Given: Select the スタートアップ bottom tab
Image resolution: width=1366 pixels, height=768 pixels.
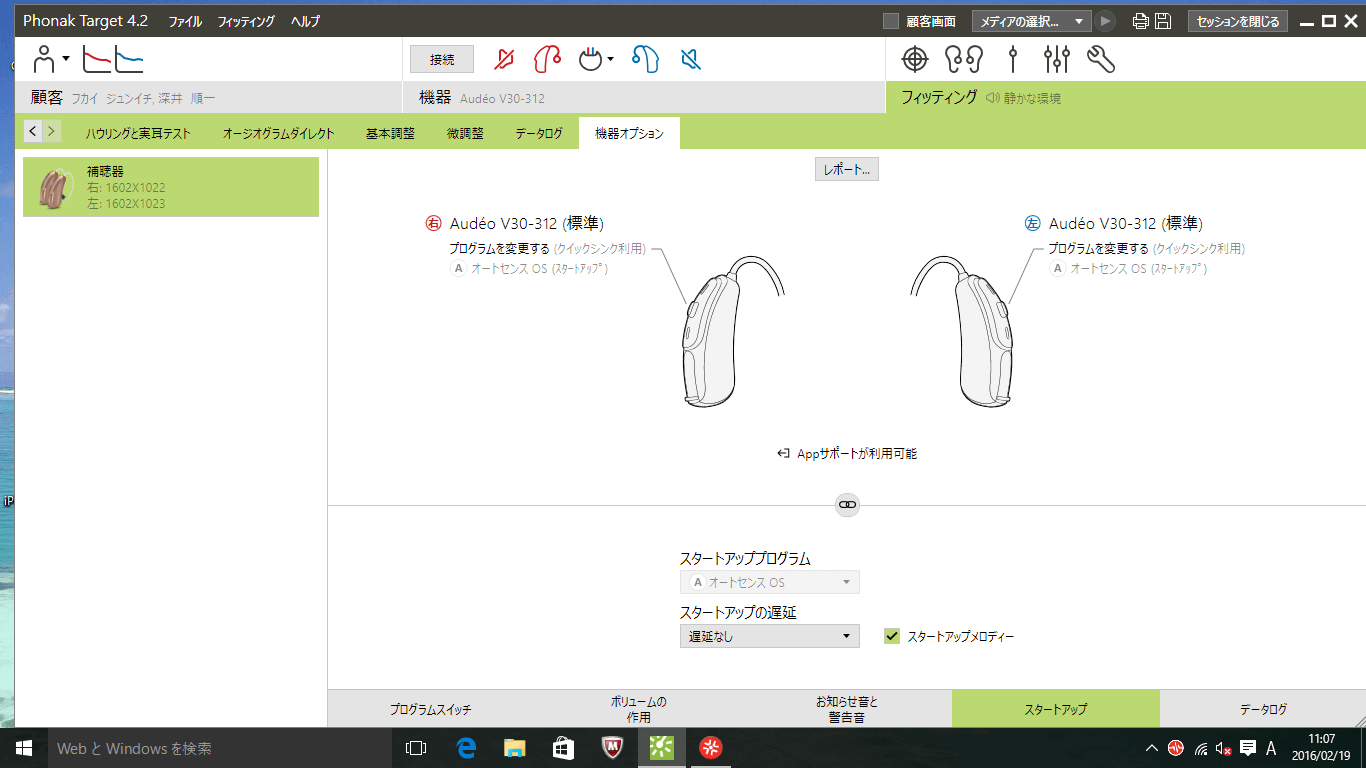Looking at the screenshot, I should (1055, 709).
